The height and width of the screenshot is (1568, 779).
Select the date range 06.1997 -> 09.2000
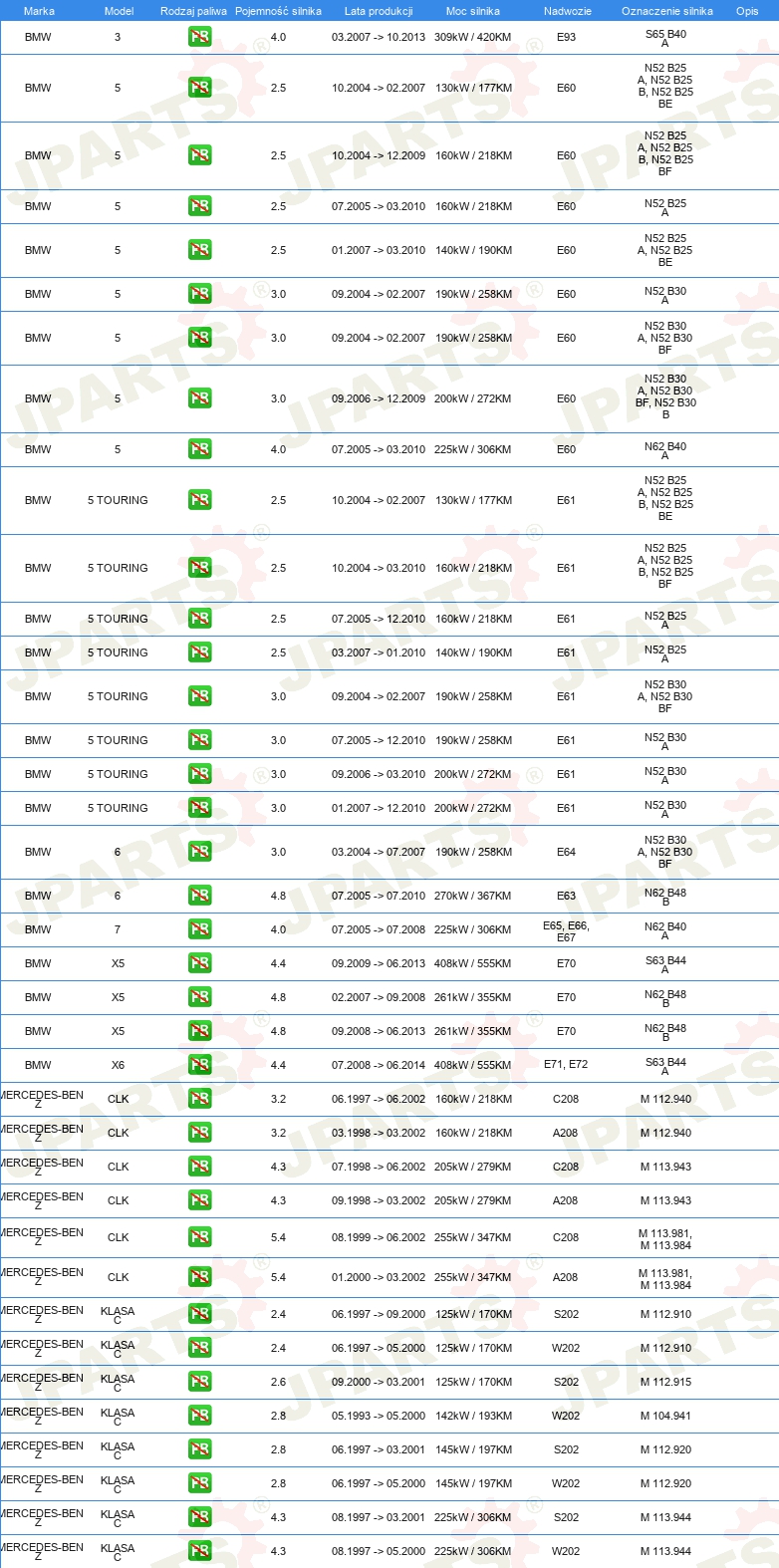tap(379, 1314)
